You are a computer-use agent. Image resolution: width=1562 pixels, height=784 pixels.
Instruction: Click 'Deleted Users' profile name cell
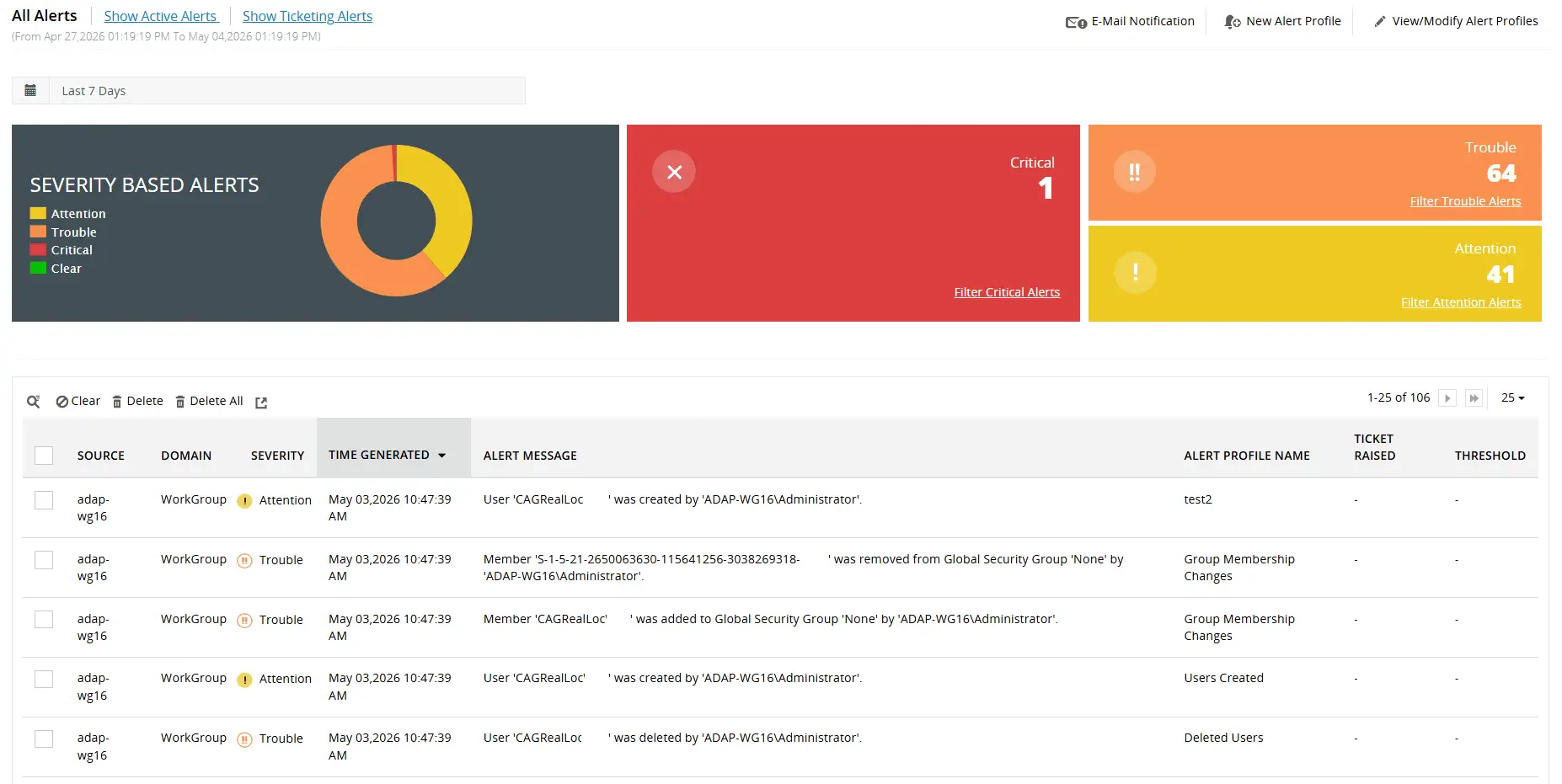coord(1223,738)
